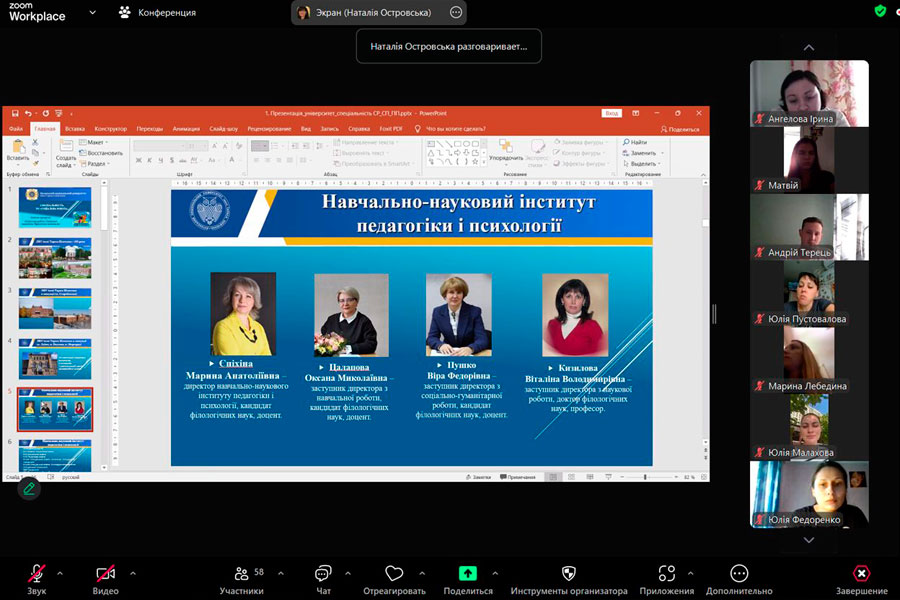Click the green Поделиться share screen icon
This screenshot has height=600, width=900.
[x=468, y=574]
